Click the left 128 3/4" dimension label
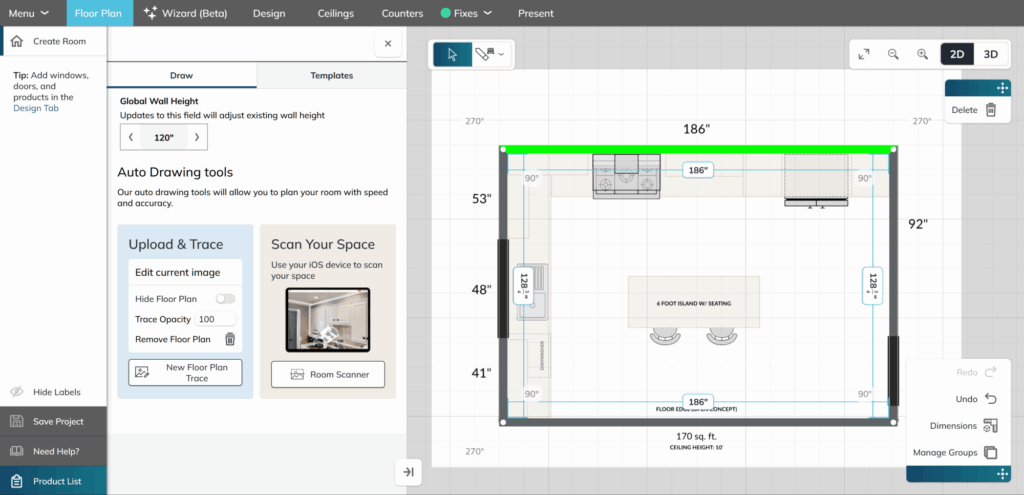Viewport: 1024px width, 495px height. [x=524, y=285]
